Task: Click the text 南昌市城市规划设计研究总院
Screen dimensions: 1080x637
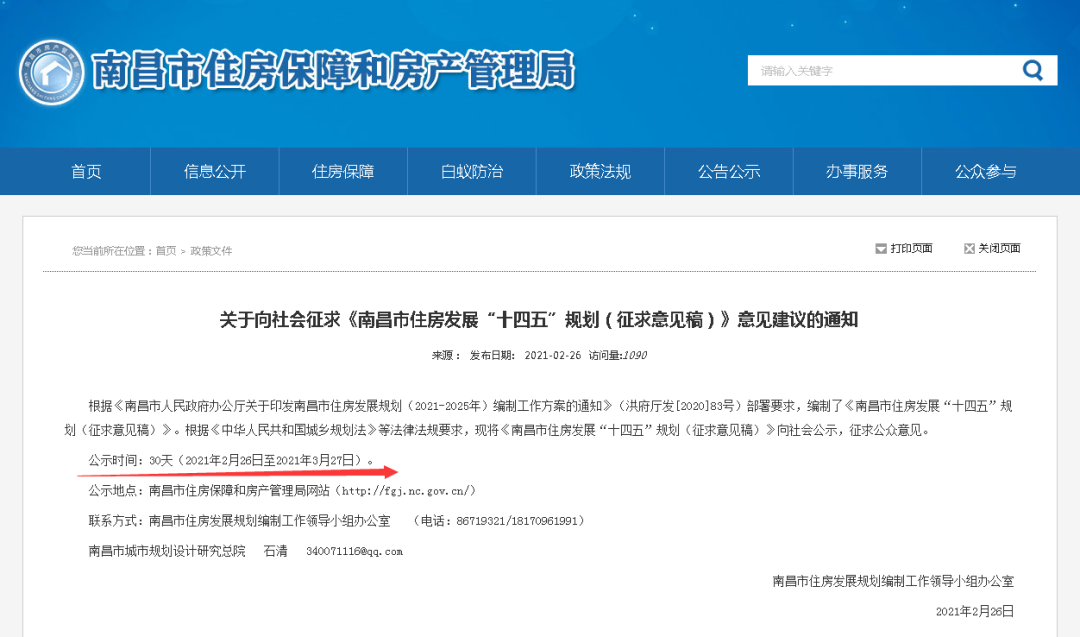Action: [x=167, y=552]
